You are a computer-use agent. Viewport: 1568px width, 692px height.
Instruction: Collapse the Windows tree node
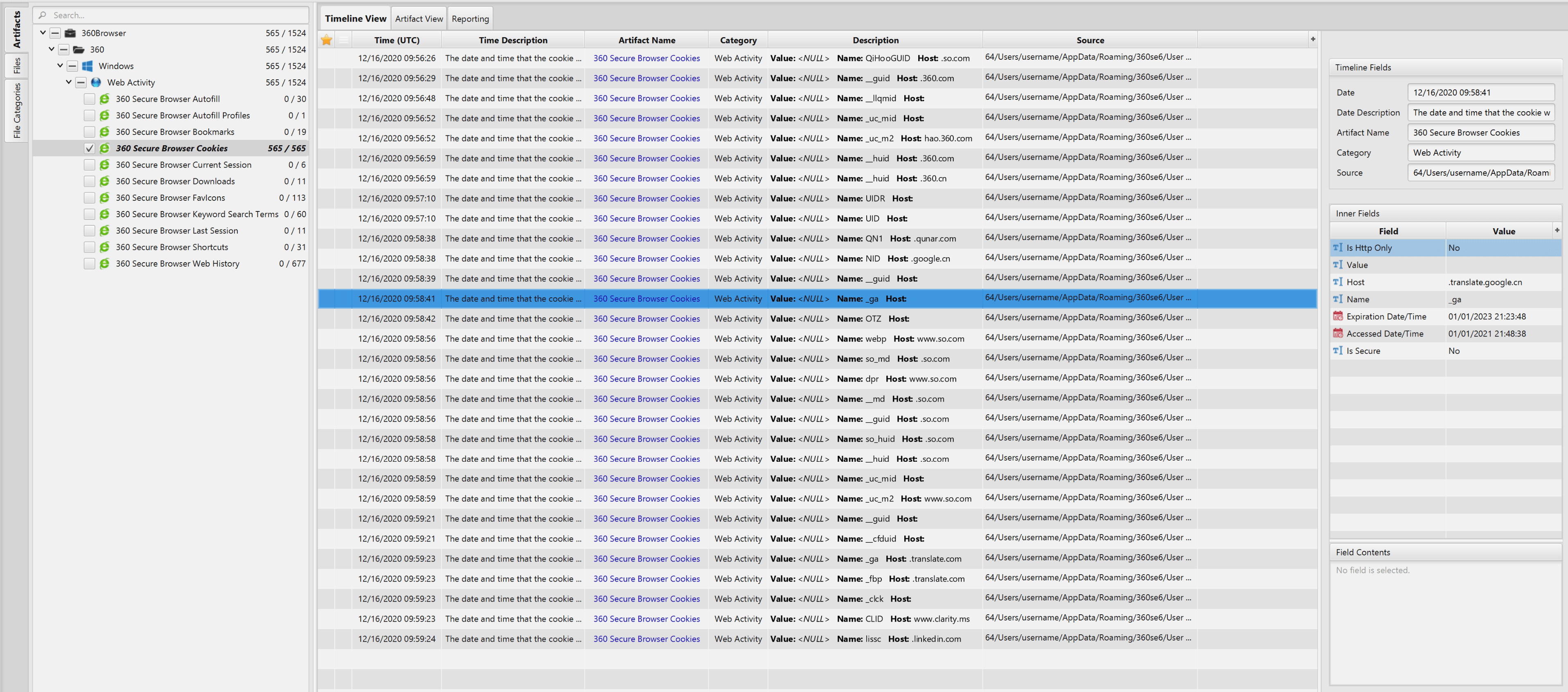click(60, 66)
